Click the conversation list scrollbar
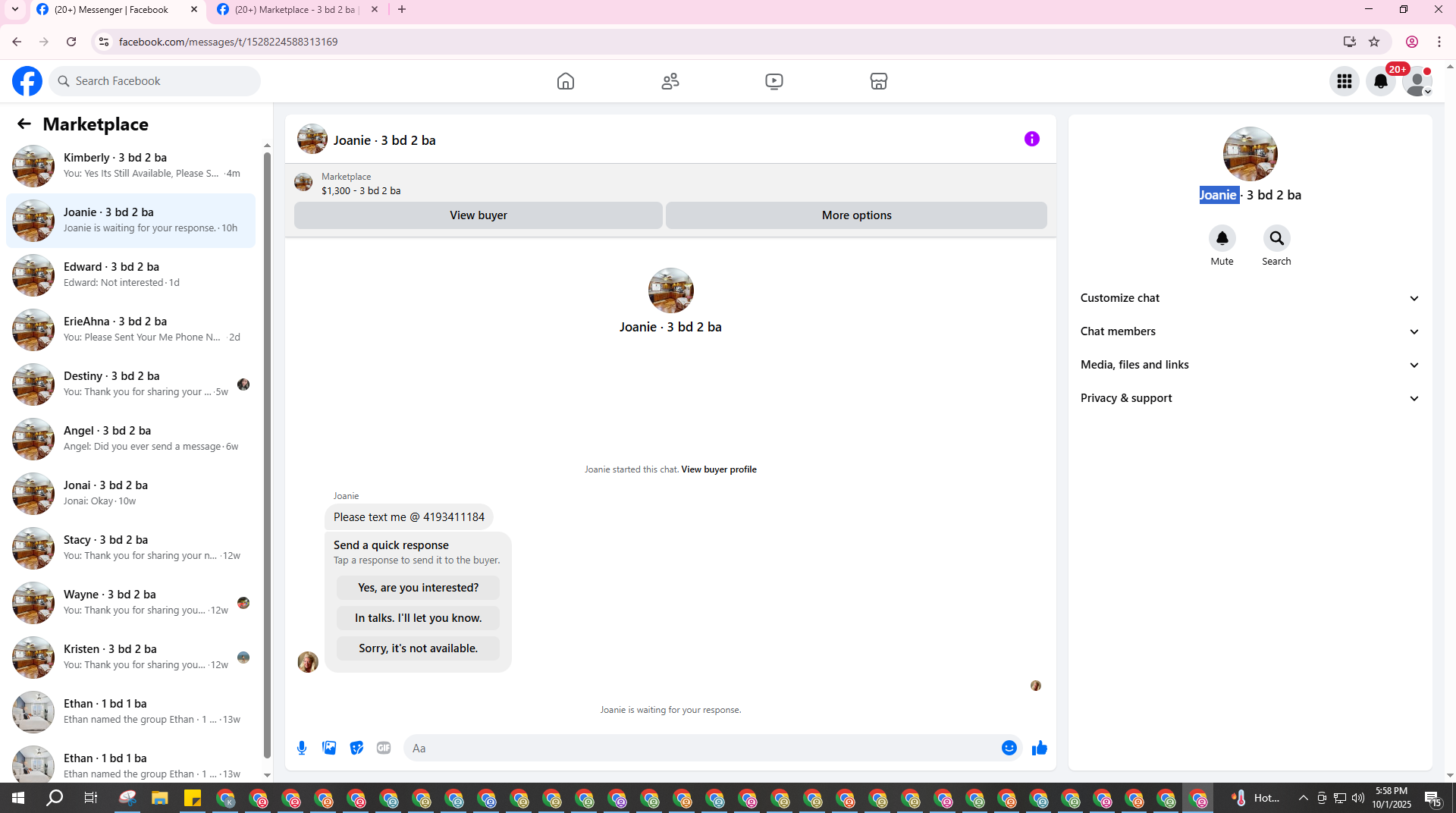The image size is (1456, 813). point(267,455)
